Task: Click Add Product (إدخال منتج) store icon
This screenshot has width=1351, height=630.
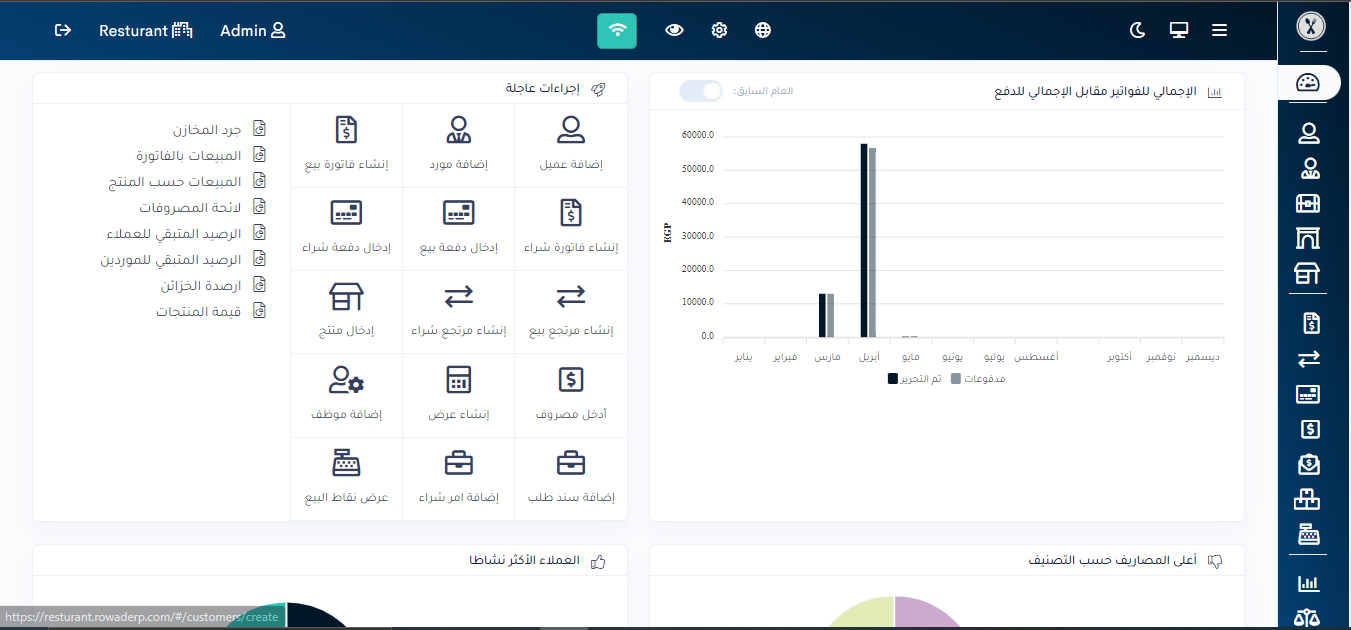Action: coord(345,297)
